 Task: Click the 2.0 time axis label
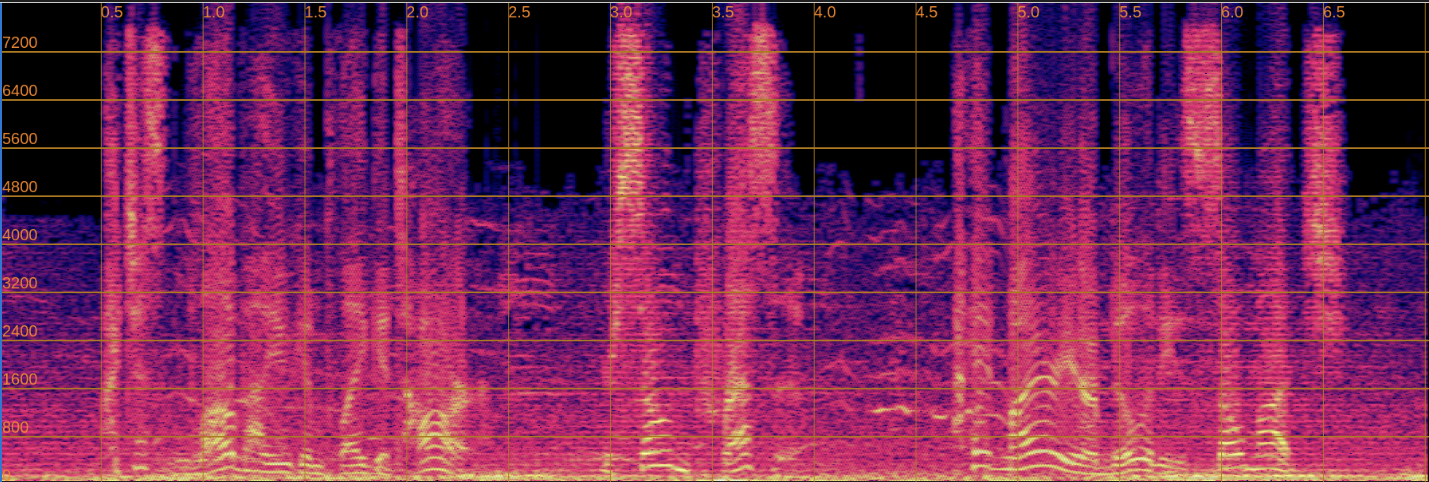click(418, 12)
